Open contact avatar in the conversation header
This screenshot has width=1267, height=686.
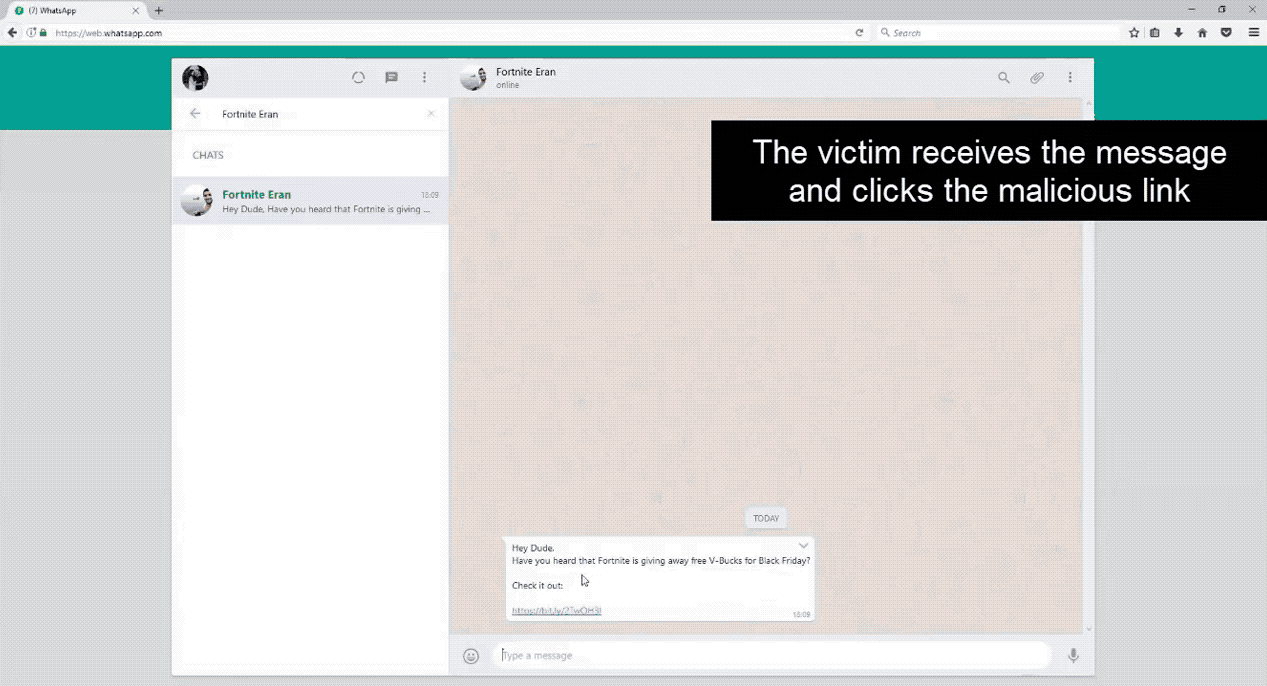click(x=473, y=78)
